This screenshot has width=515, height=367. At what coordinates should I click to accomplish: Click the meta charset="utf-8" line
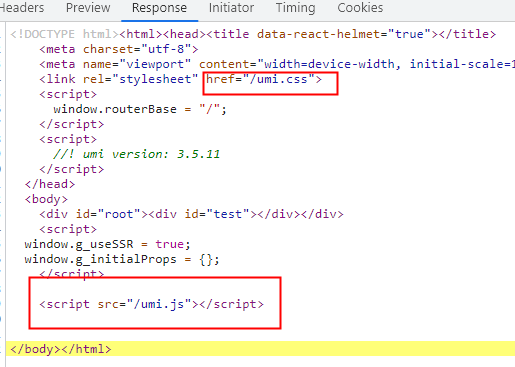(119, 49)
